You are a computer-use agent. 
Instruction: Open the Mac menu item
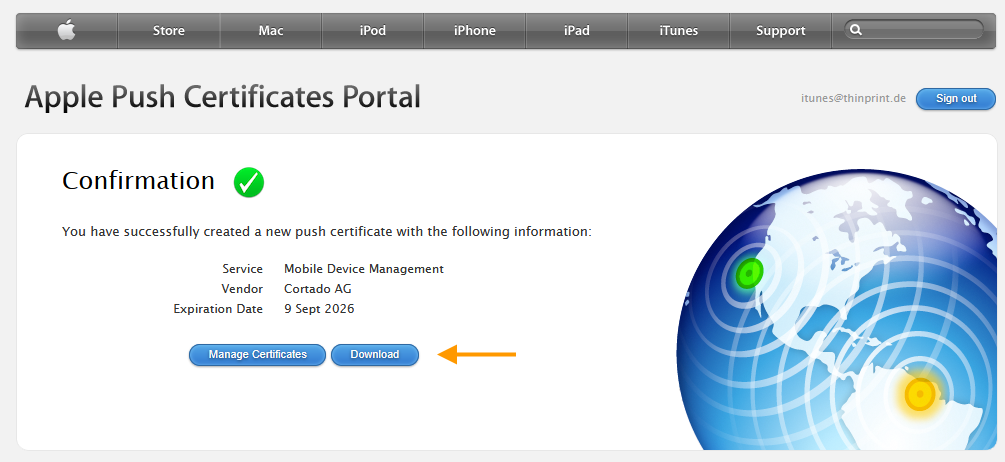point(271,30)
